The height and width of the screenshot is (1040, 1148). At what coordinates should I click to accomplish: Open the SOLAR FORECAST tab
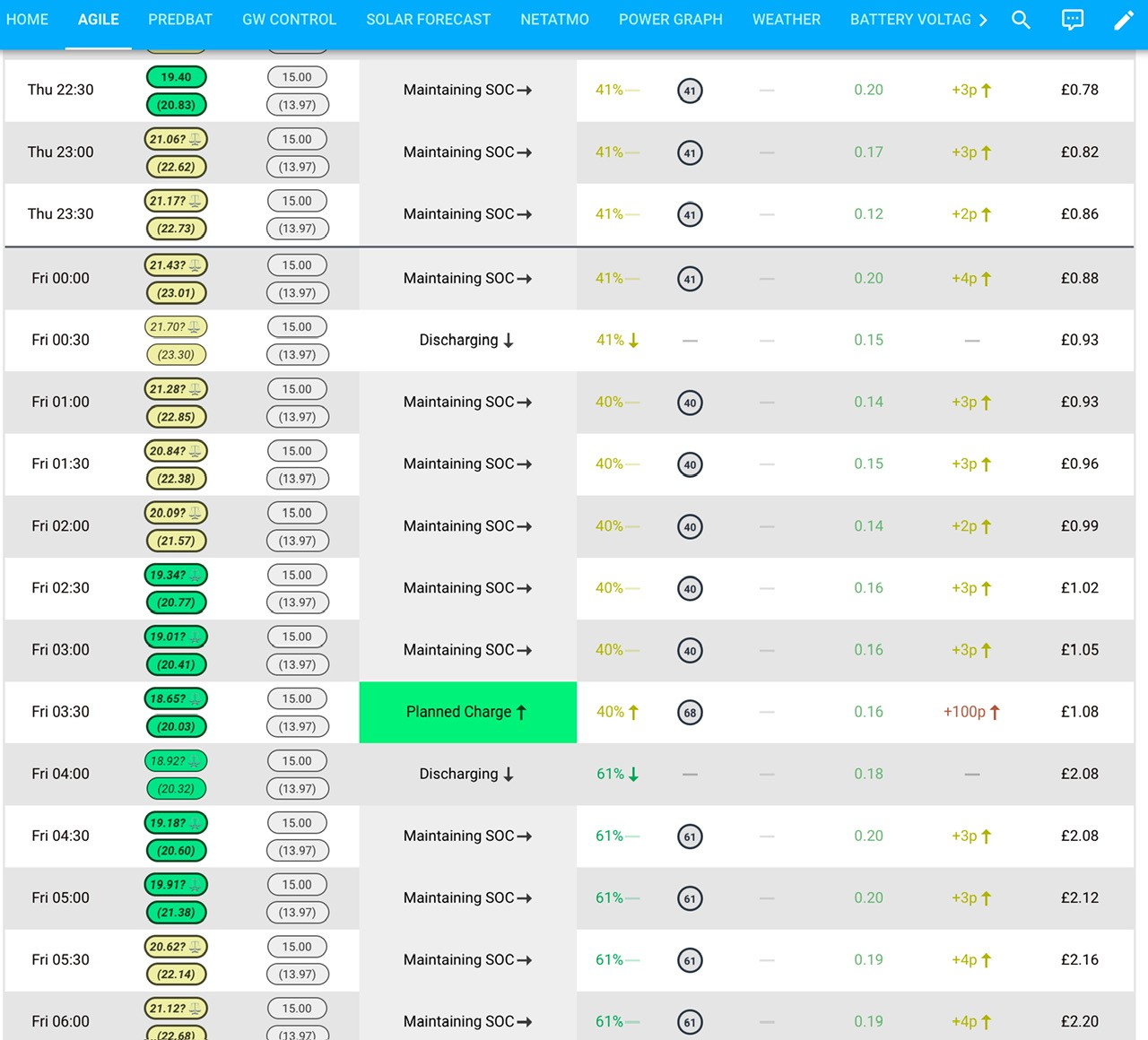(x=429, y=20)
